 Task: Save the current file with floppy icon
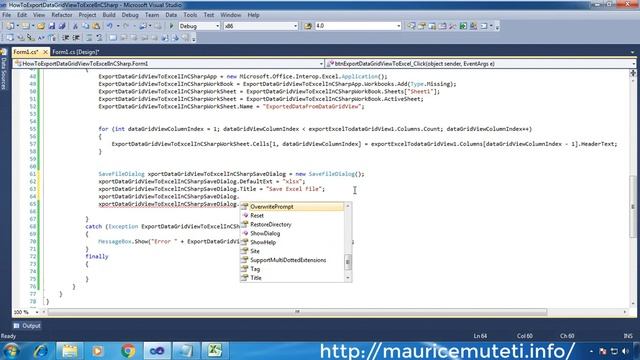(51, 26)
